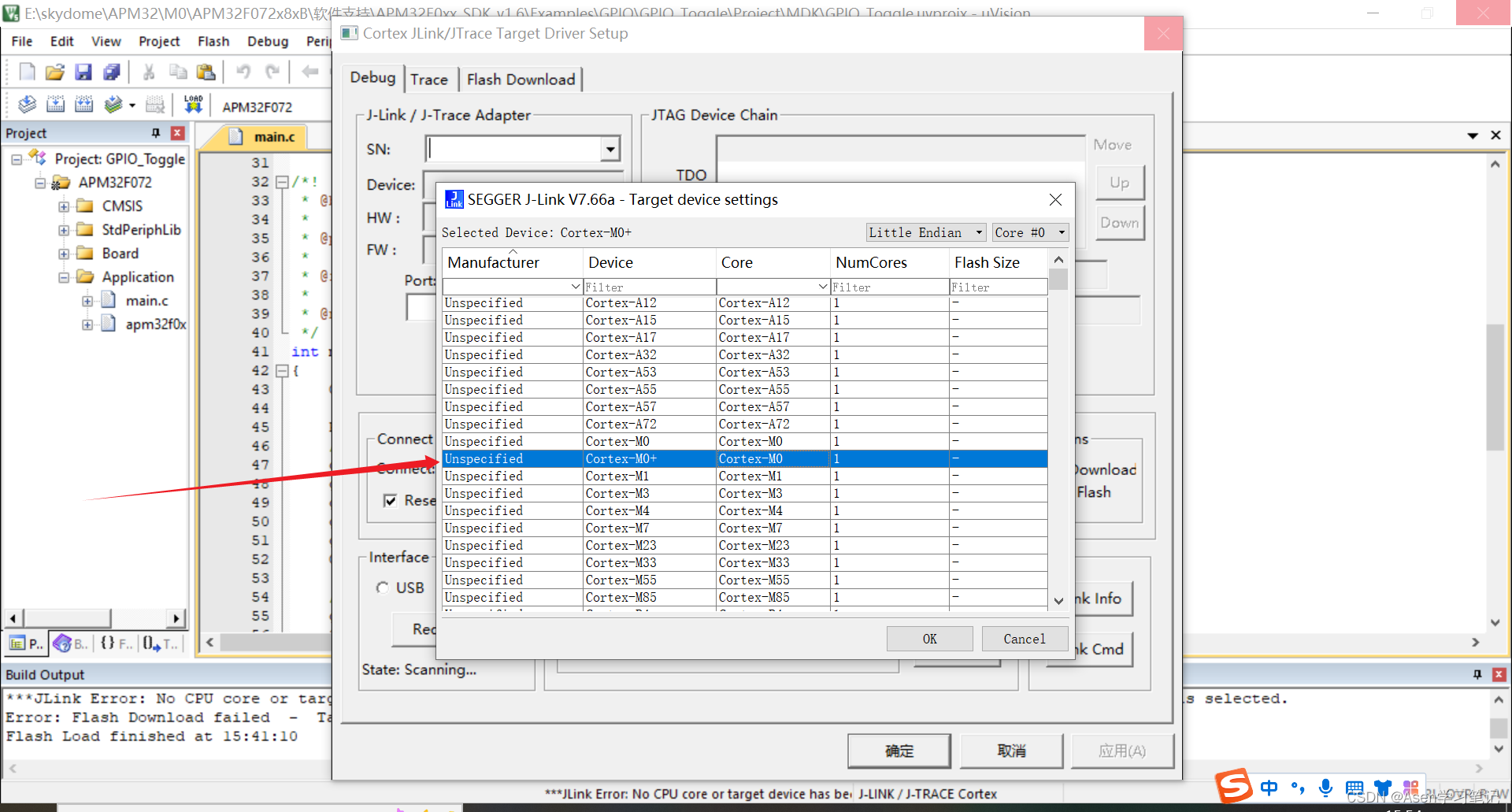The image size is (1512, 812).
Task: Open the Project menu
Action: pyautogui.click(x=159, y=41)
